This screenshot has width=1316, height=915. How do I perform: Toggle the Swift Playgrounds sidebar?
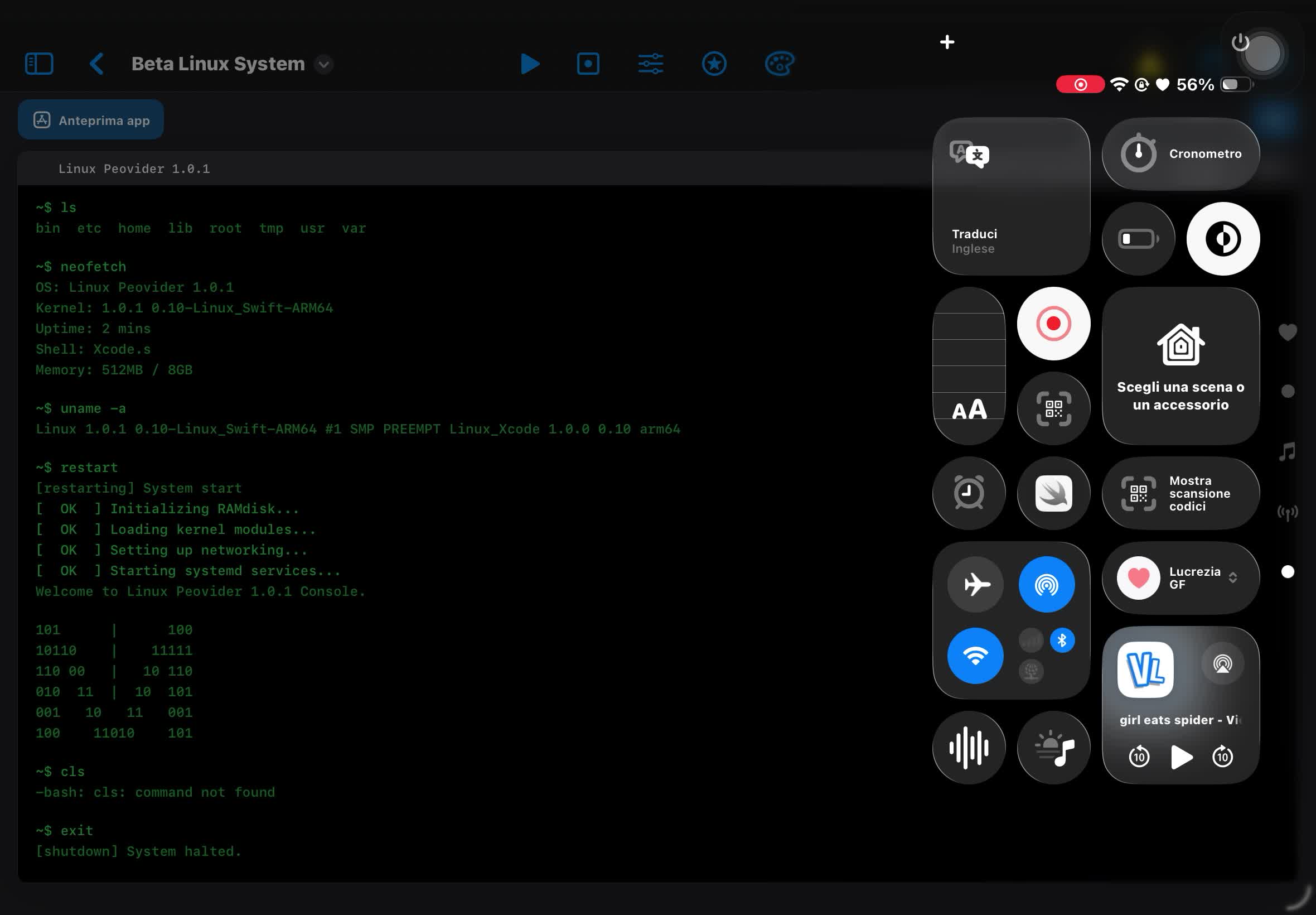tap(38, 63)
